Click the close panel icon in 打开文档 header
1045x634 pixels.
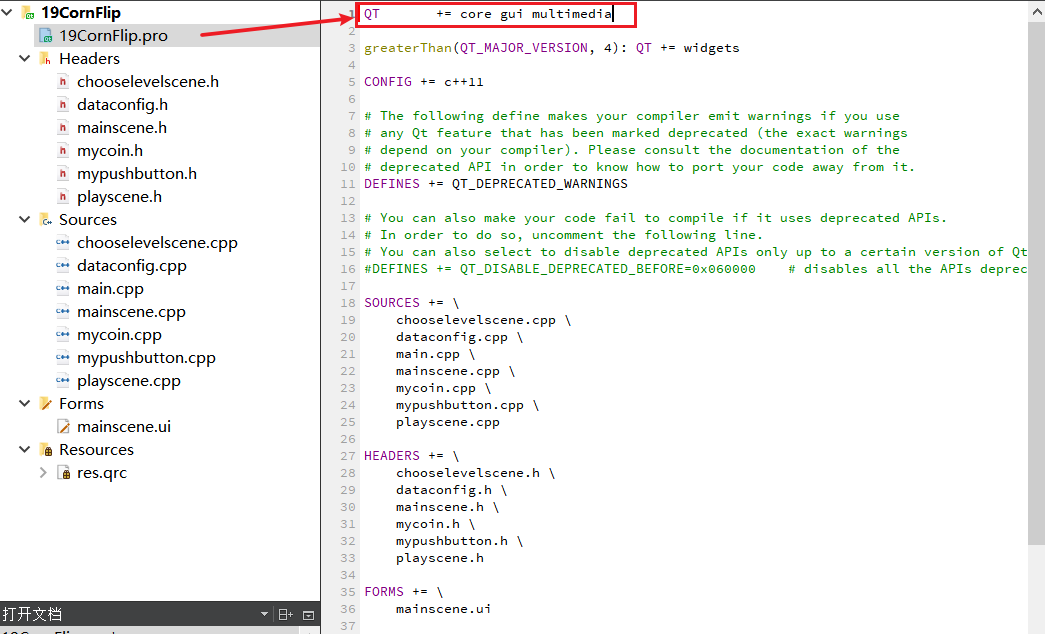(308, 615)
